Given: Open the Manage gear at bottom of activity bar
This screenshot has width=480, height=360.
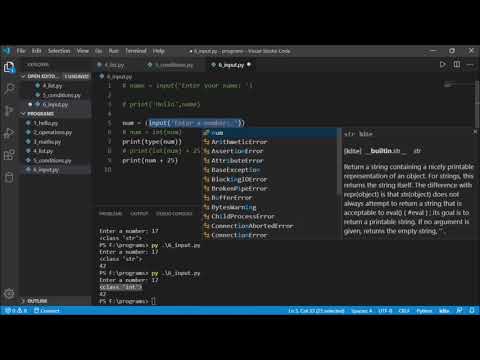Looking at the screenshot, I should coord(9,294).
